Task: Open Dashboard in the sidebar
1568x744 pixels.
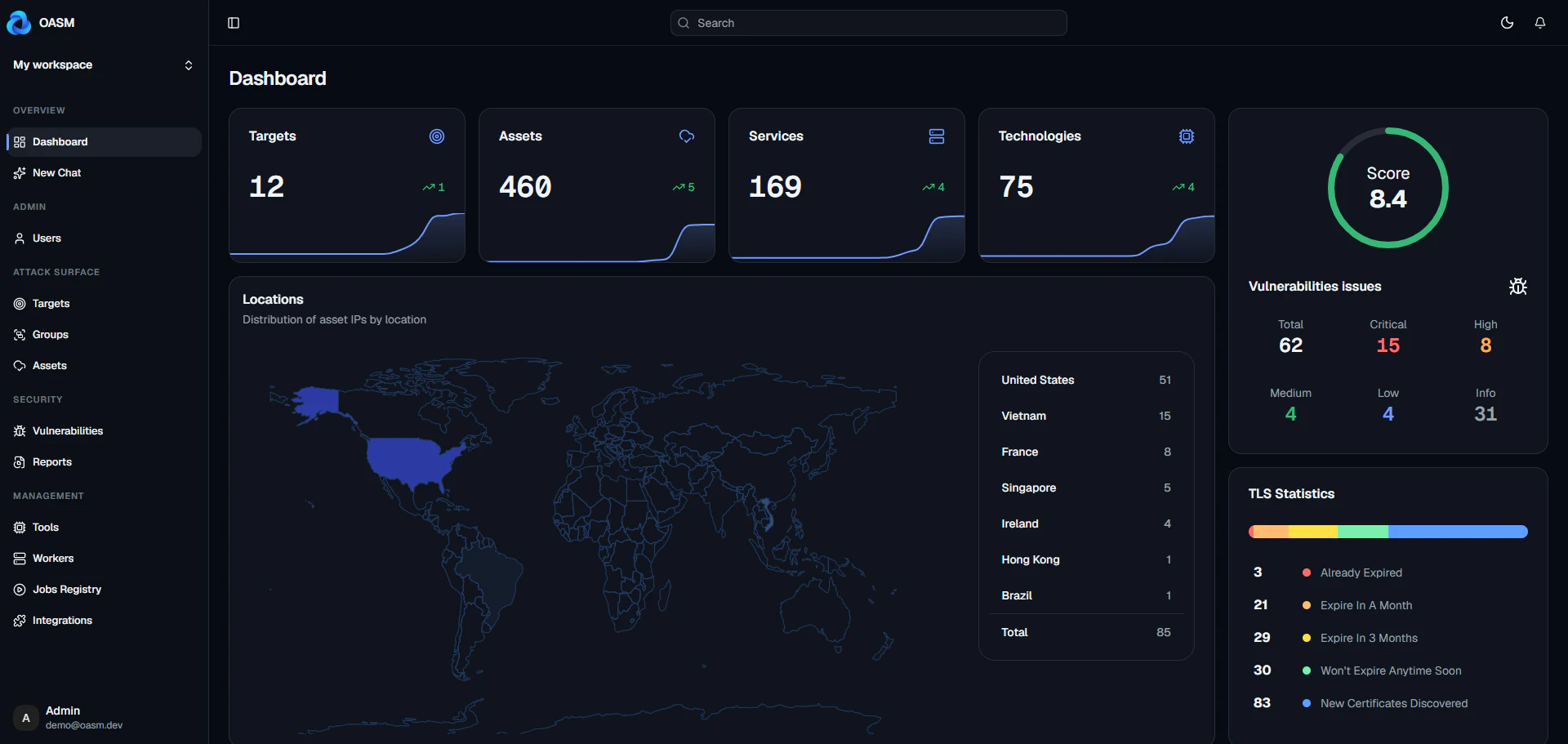Action: (x=104, y=142)
